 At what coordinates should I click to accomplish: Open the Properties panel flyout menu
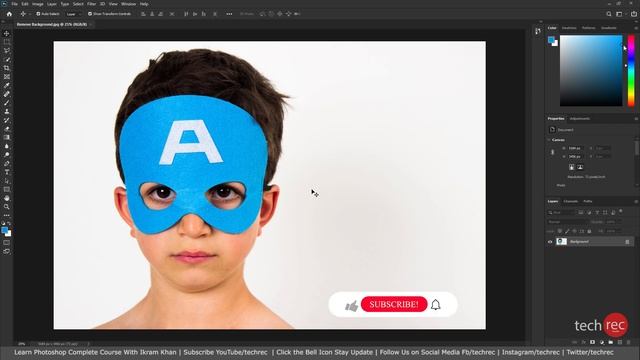[x=636, y=119]
